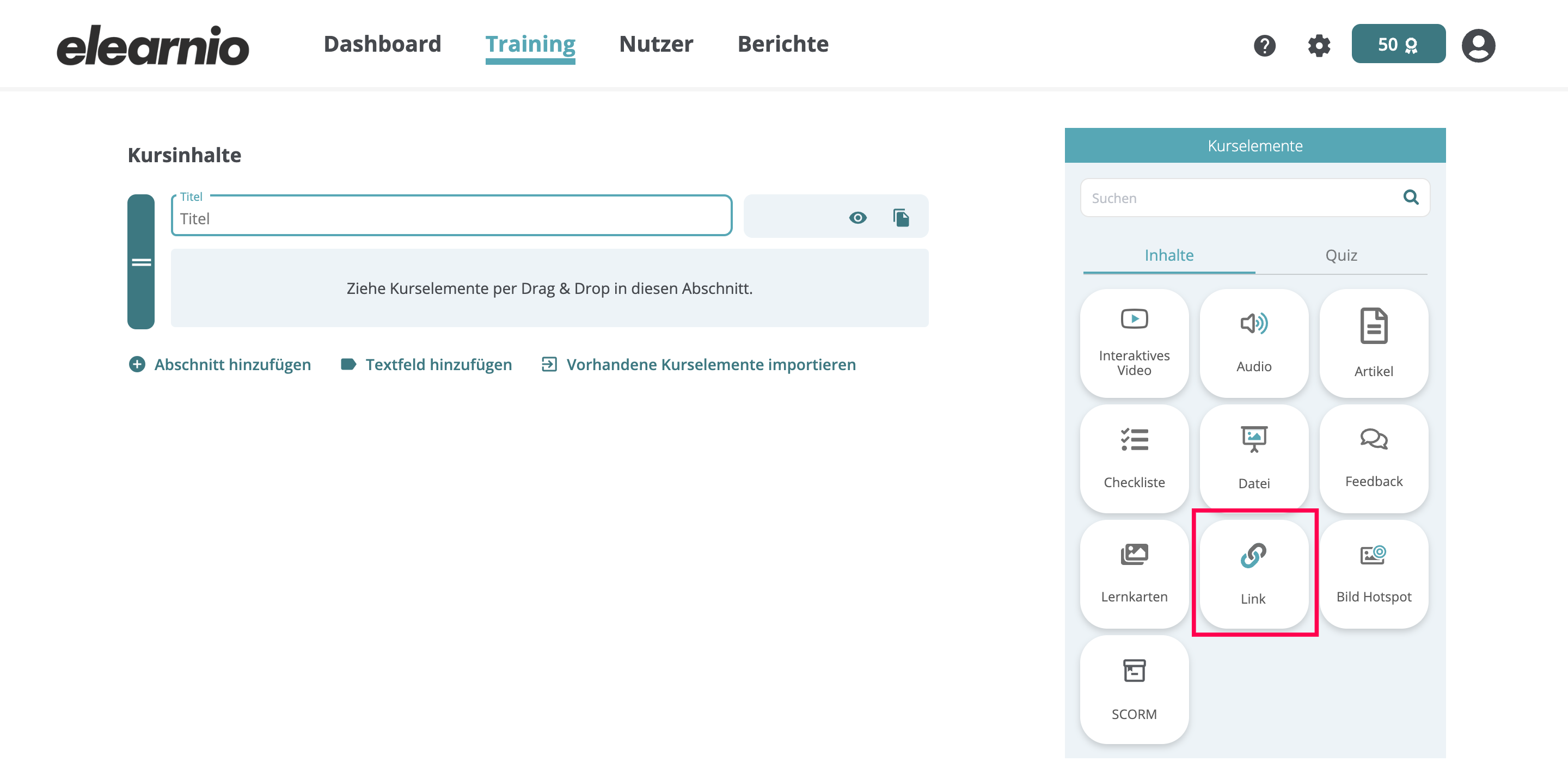Click the duplicate section copy icon

[x=902, y=217]
